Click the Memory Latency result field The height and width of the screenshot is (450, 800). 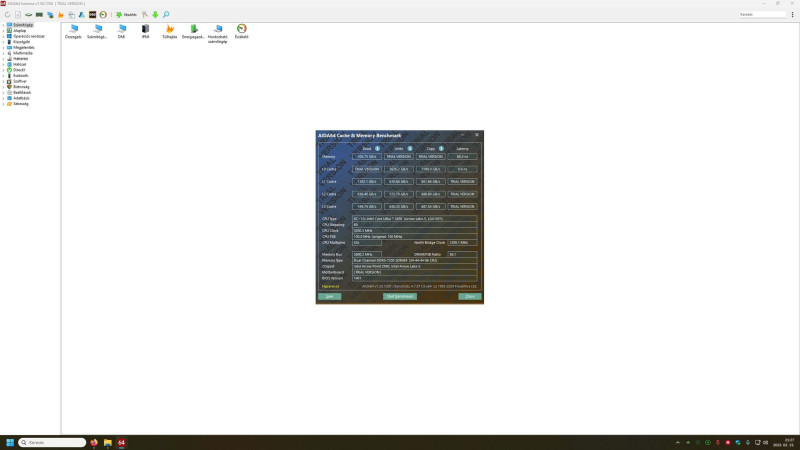[x=462, y=157]
